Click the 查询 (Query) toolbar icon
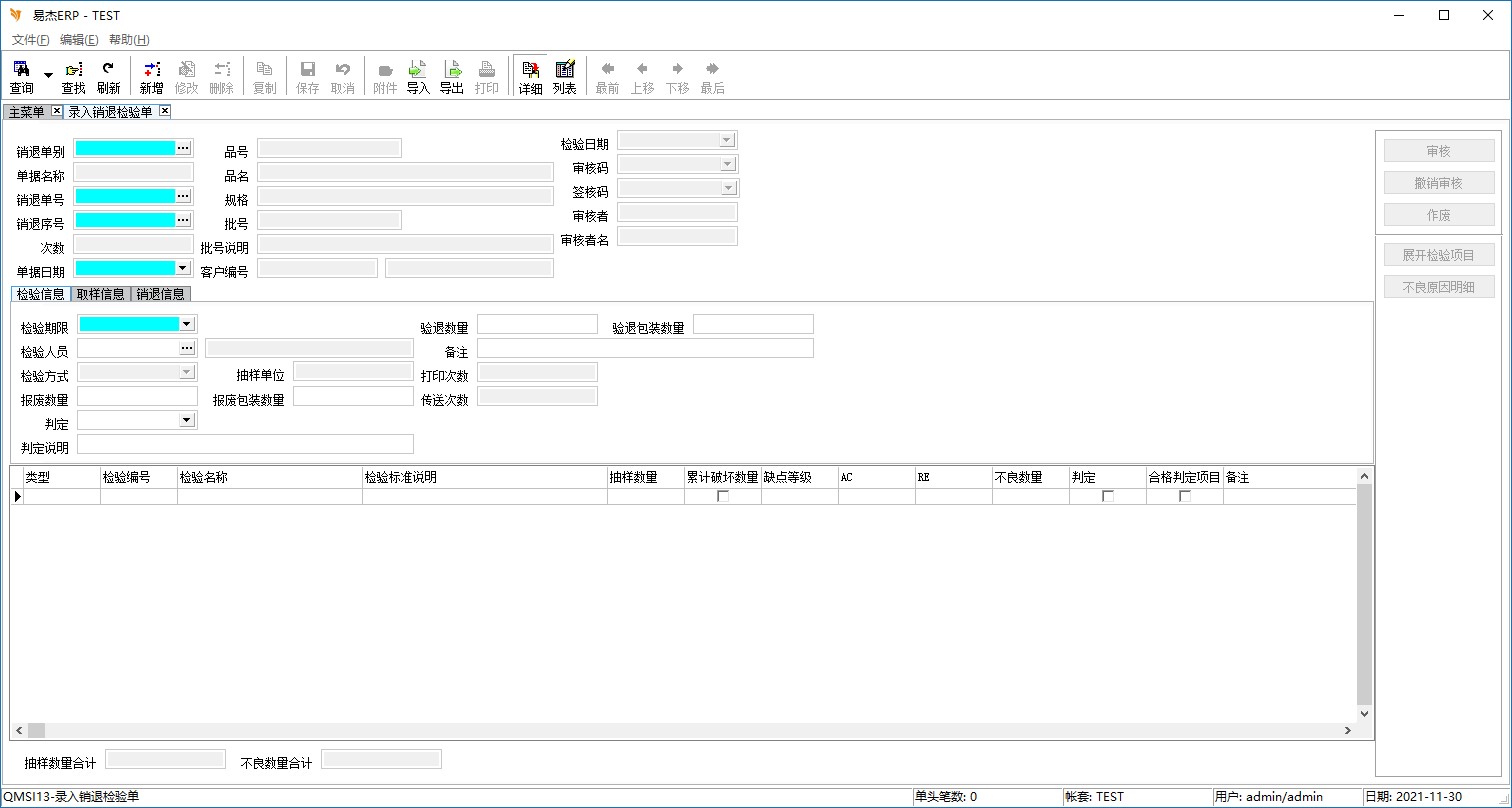 pyautogui.click(x=21, y=77)
